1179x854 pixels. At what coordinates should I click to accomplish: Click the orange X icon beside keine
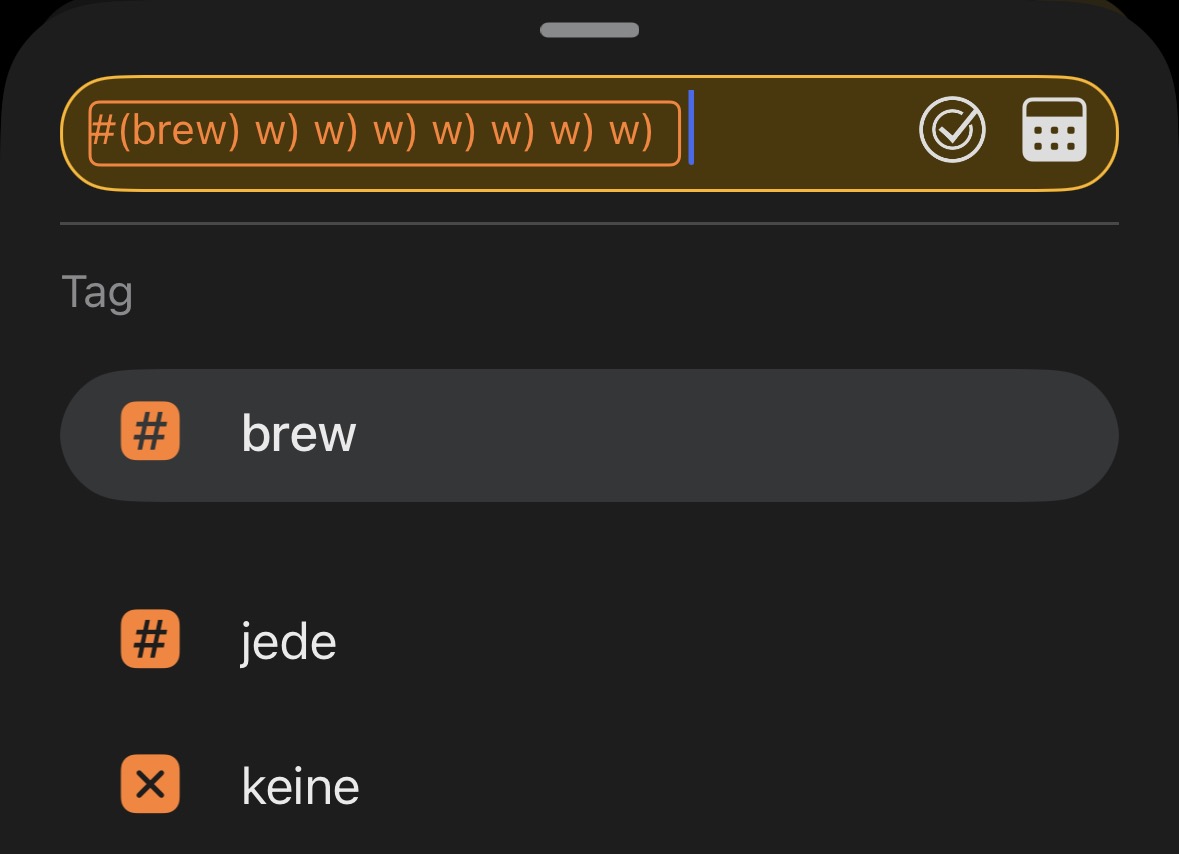(x=150, y=785)
